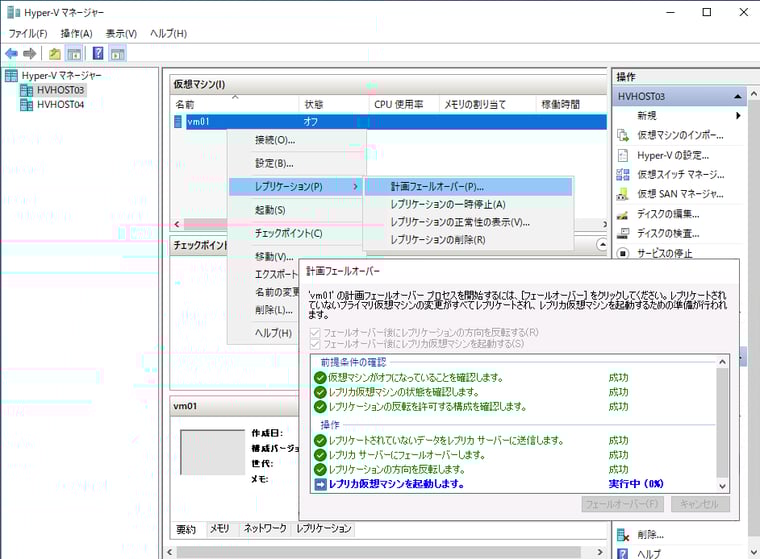
Task: Switch to the メモリ tab
Action: tap(220, 528)
